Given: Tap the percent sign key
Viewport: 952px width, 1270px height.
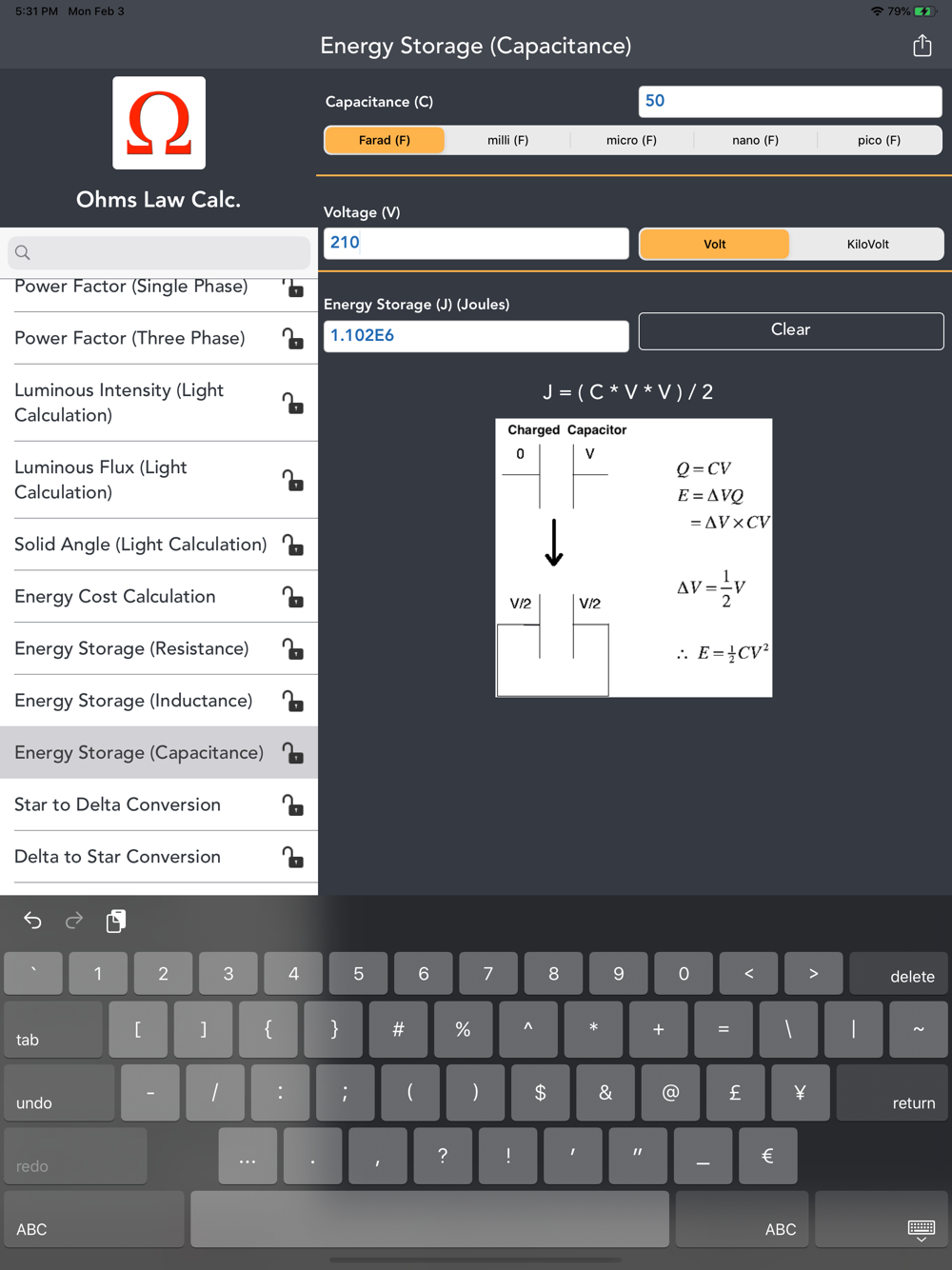Looking at the screenshot, I should click(463, 1029).
